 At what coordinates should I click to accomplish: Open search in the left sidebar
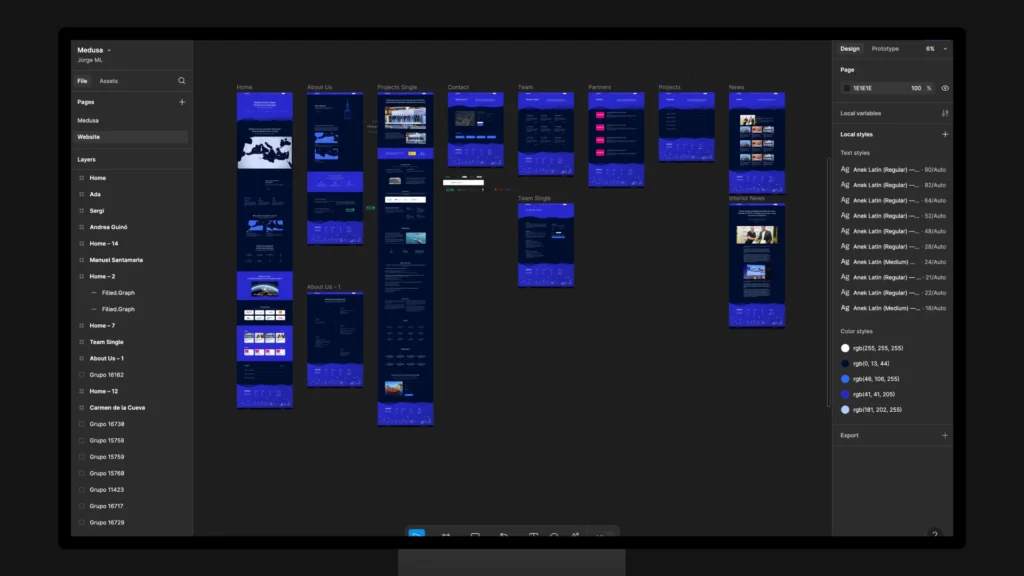coord(181,81)
